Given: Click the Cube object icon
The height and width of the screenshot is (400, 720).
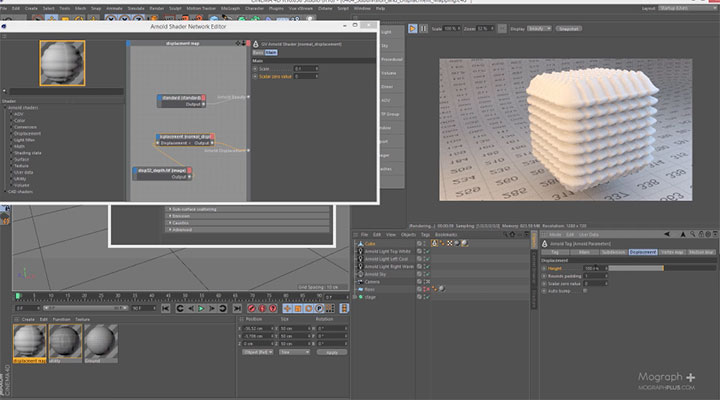Looking at the screenshot, I should 360,243.
